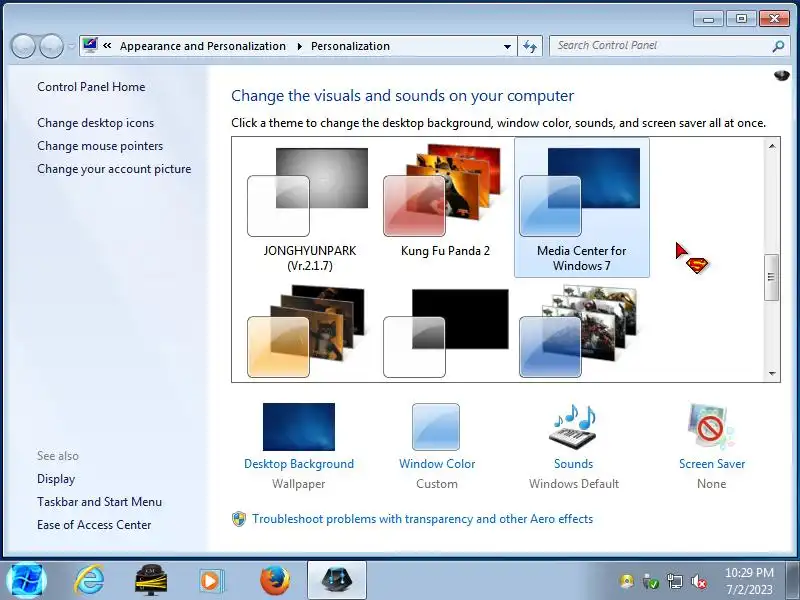Open Troubleshoot problems with transparency link
Image resolution: width=800 pixels, height=600 pixels.
tap(422, 519)
